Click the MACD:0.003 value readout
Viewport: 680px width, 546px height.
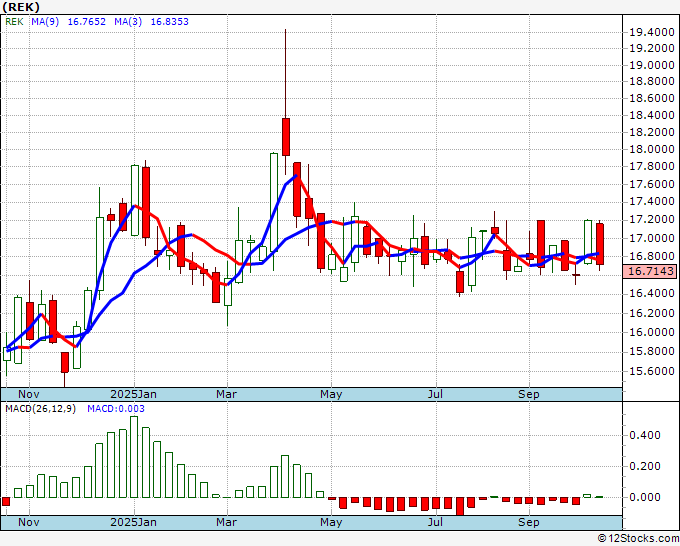click(115, 409)
